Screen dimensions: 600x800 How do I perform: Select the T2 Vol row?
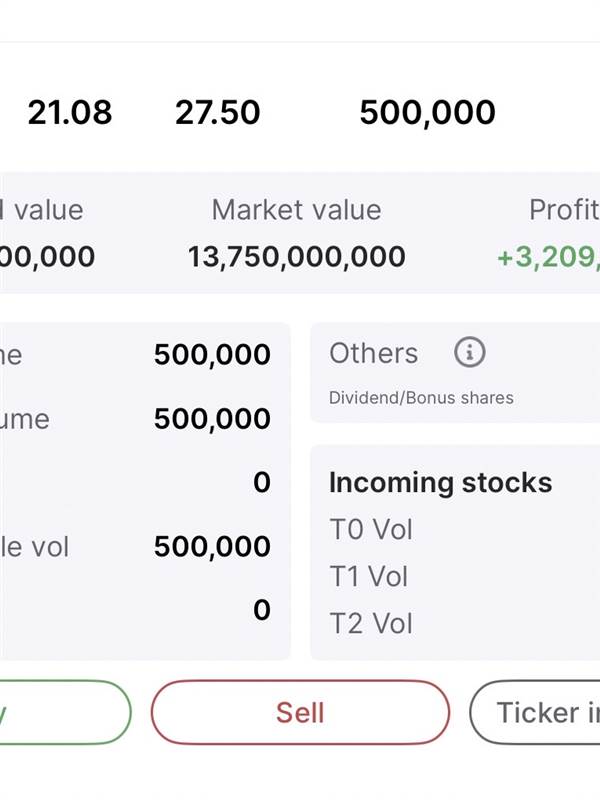371,624
